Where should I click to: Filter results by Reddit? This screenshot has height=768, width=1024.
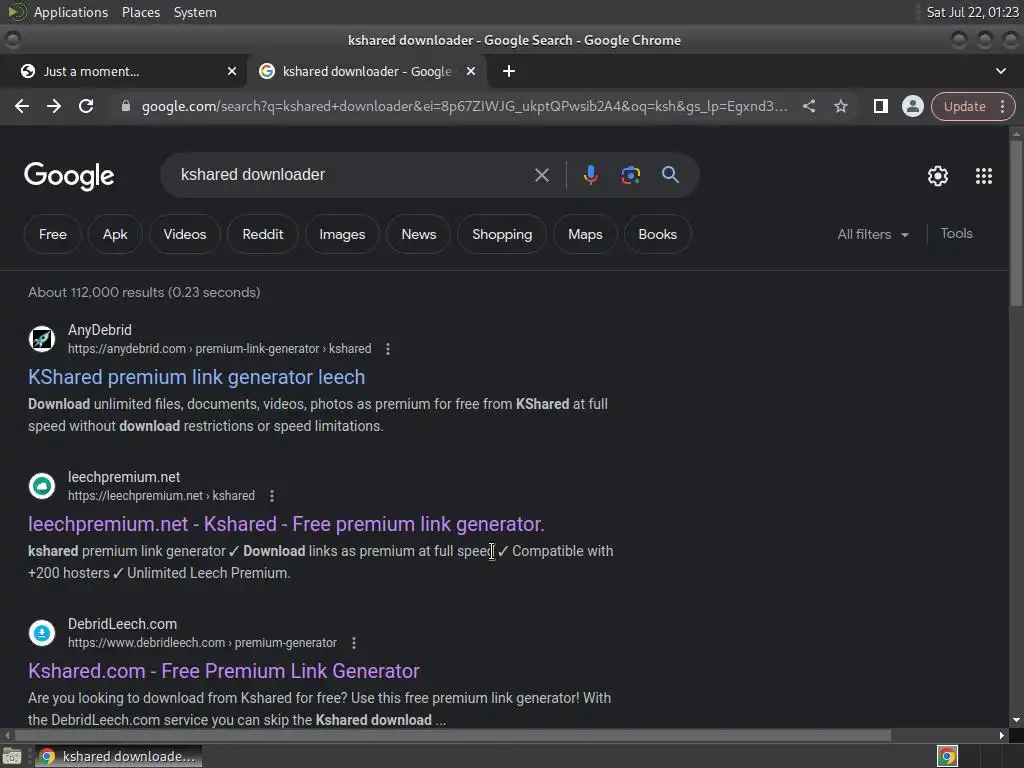[263, 234]
